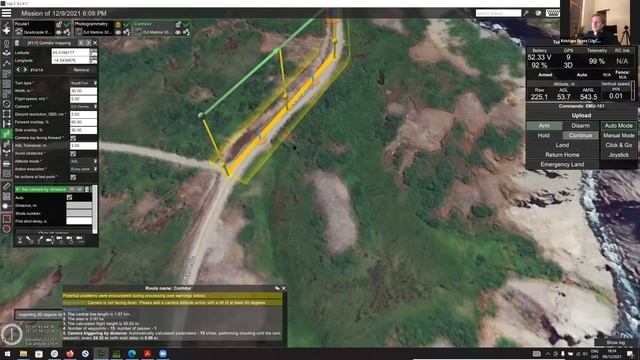Click the Disarm command button
The width and height of the screenshot is (640, 360).
pos(580,126)
